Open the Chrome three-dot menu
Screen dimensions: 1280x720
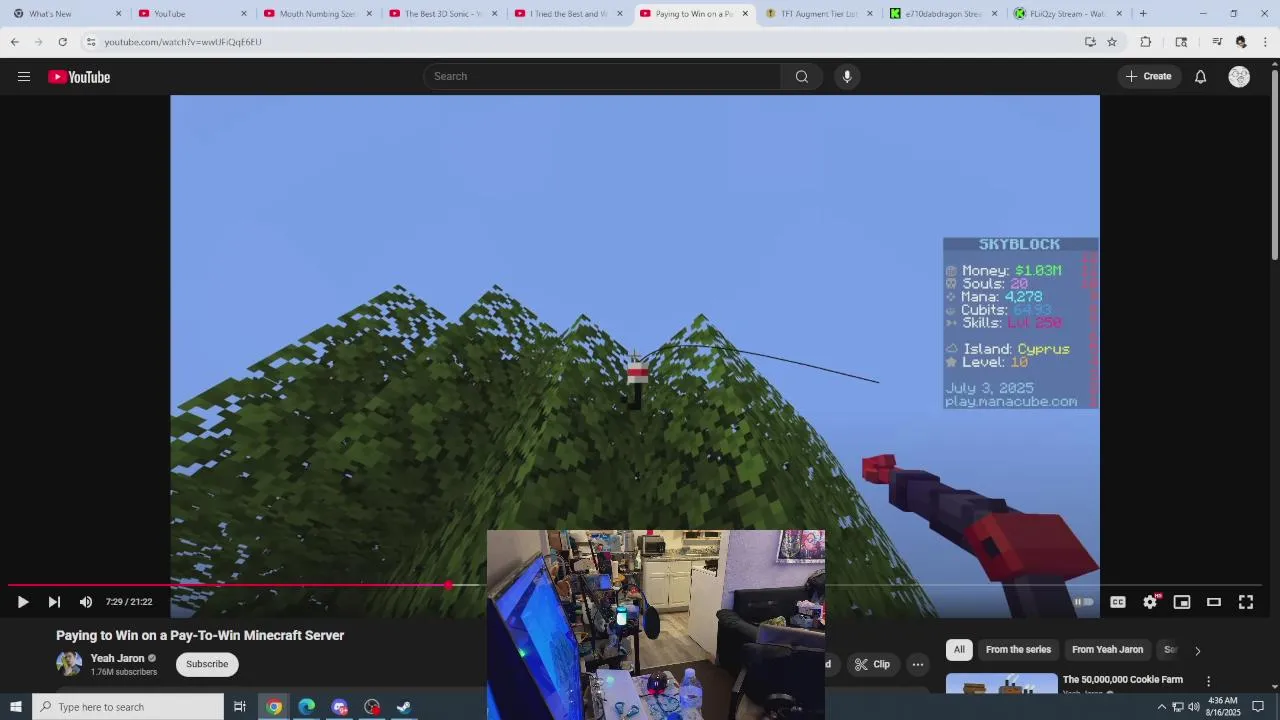[x=1265, y=42]
